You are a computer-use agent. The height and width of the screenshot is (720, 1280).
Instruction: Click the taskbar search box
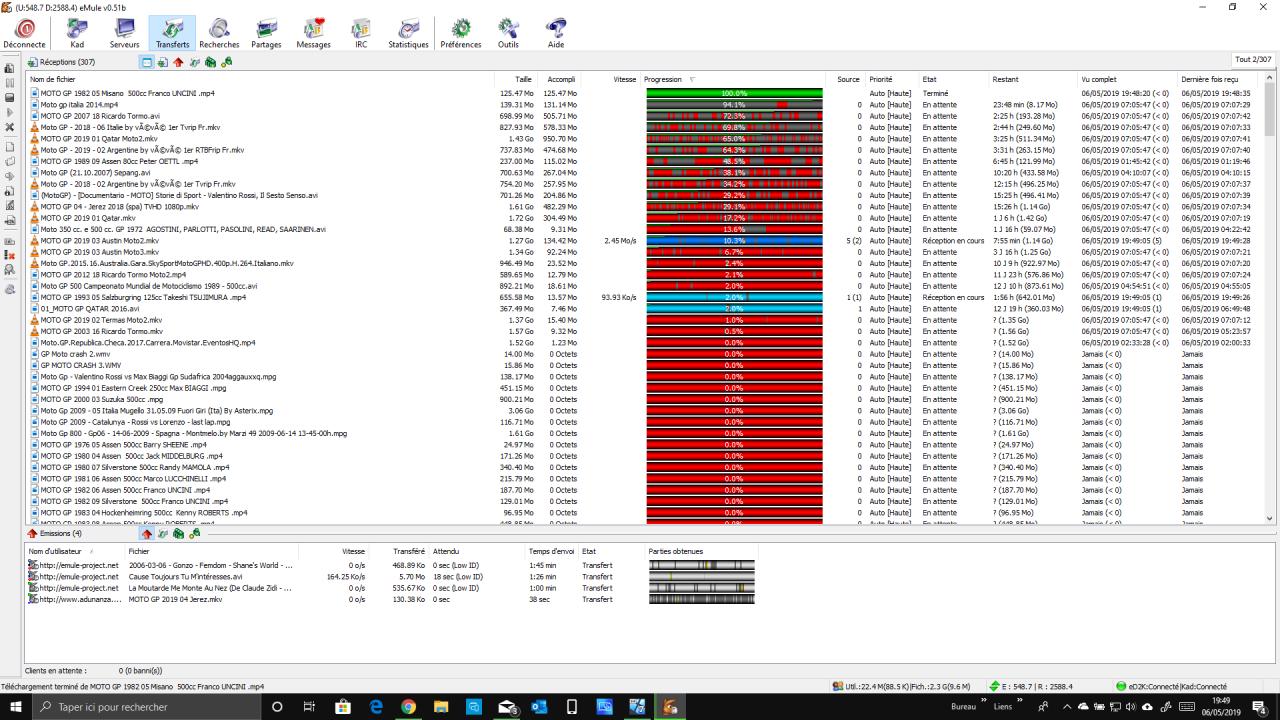[145, 706]
